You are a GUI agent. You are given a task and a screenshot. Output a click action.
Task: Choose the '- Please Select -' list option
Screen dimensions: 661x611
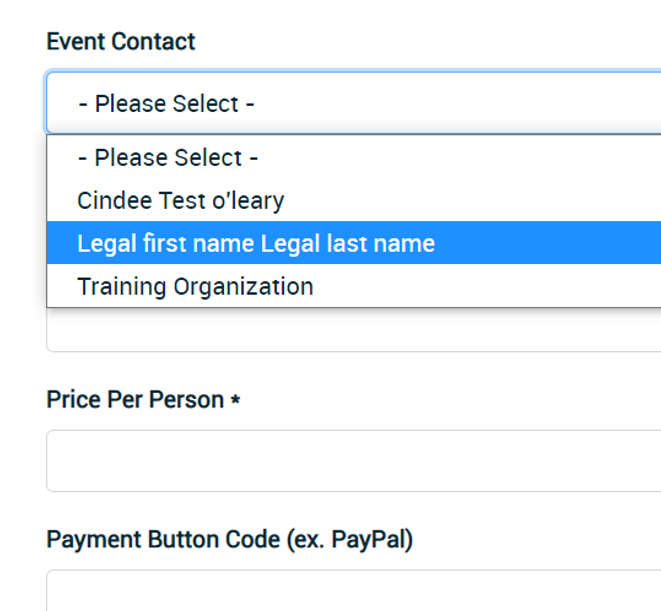pos(168,158)
